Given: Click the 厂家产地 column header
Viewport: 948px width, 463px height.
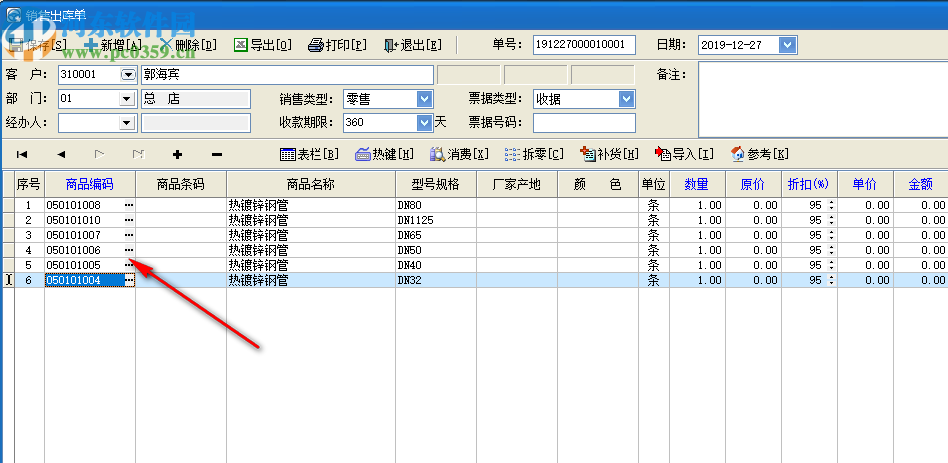Looking at the screenshot, I should [x=518, y=184].
